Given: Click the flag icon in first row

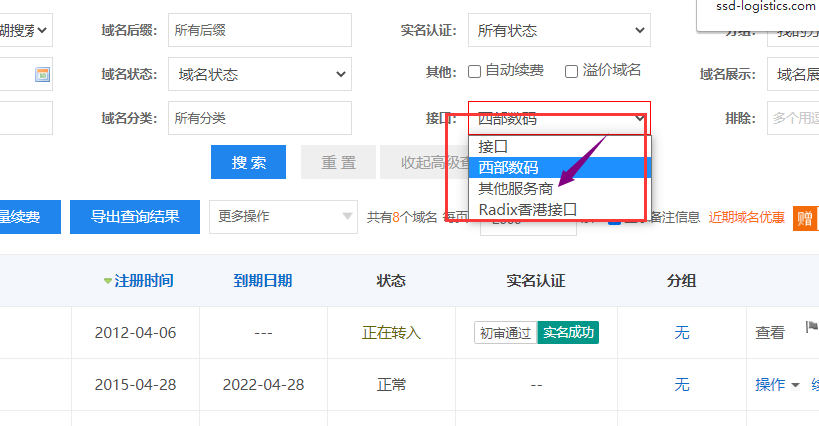Looking at the screenshot, I should click(x=811, y=331).
